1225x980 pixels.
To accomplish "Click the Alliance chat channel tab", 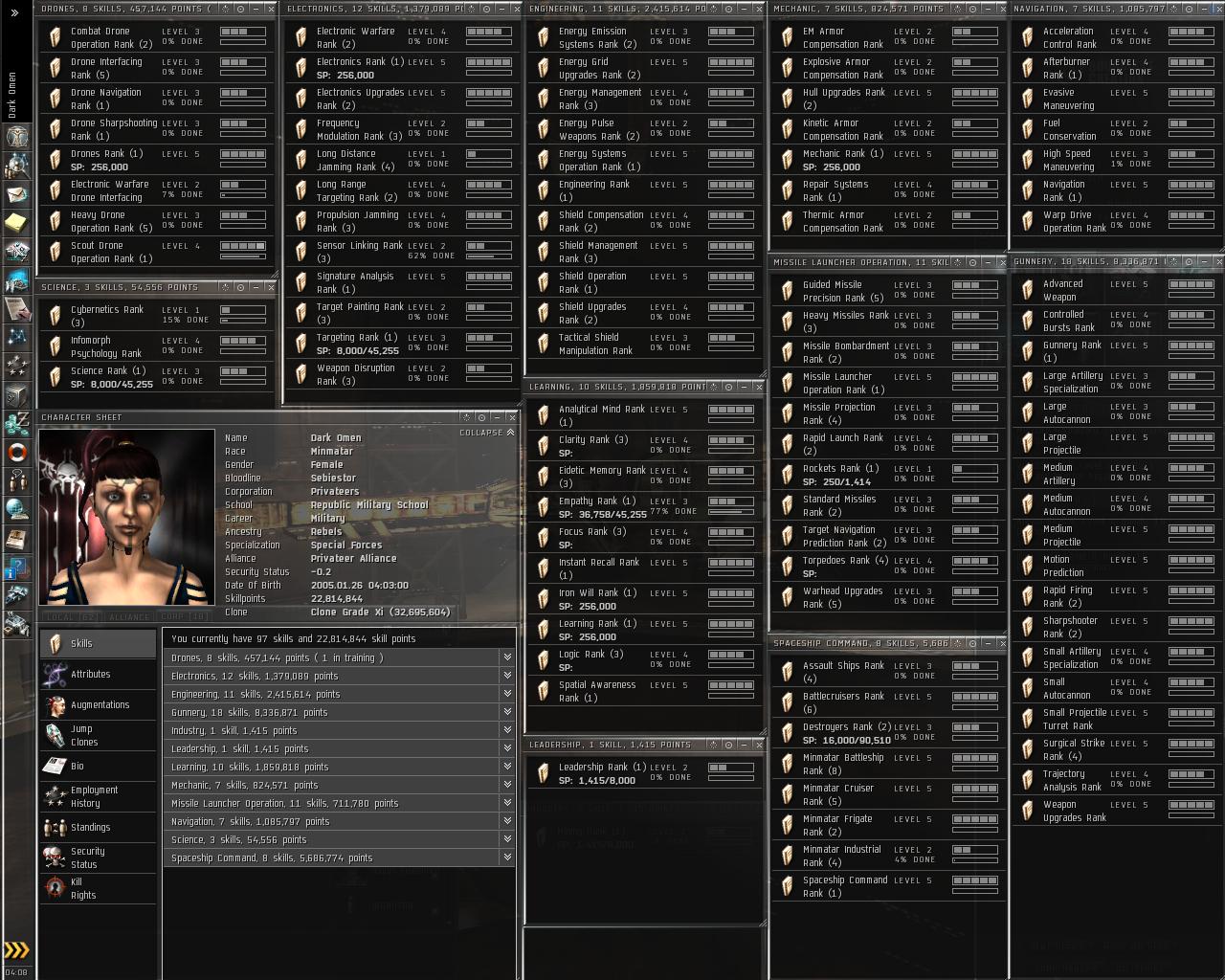I will (x=129, y=617).
